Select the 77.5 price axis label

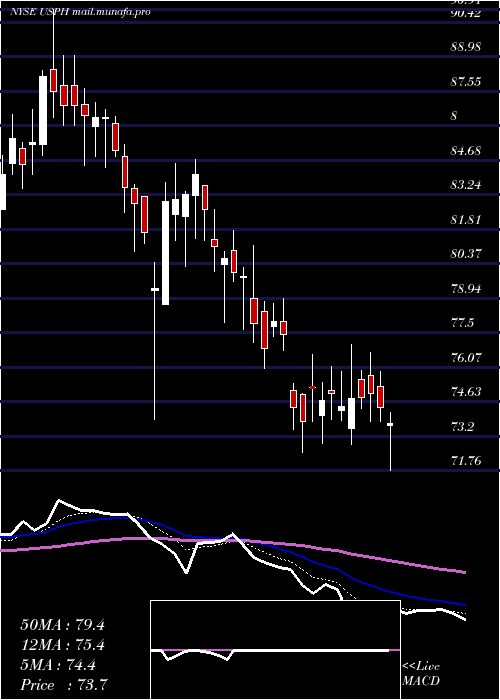click(x=462, y=323)
